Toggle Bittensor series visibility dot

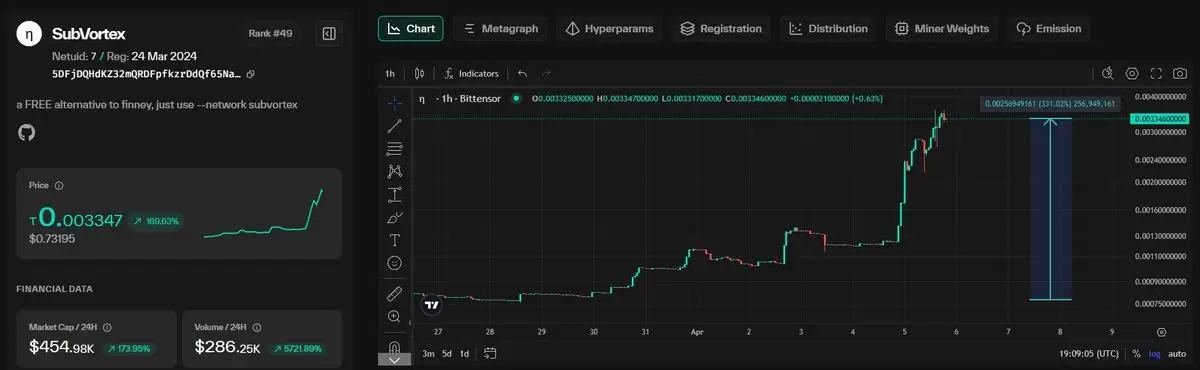(516, 98)
